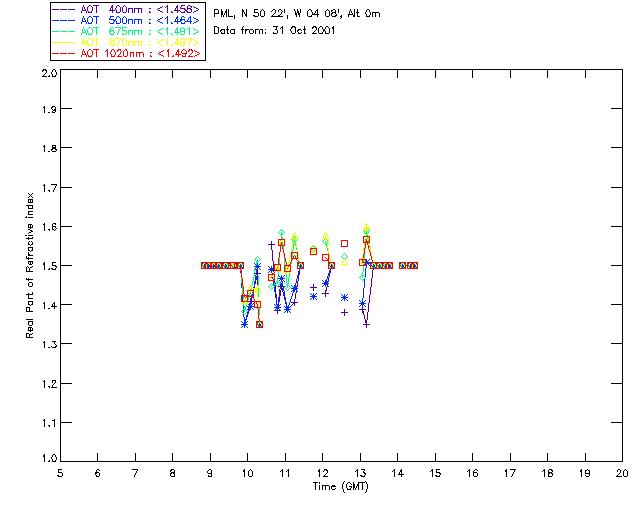Click the x-axis tick label 7

(x=135, y=473)
